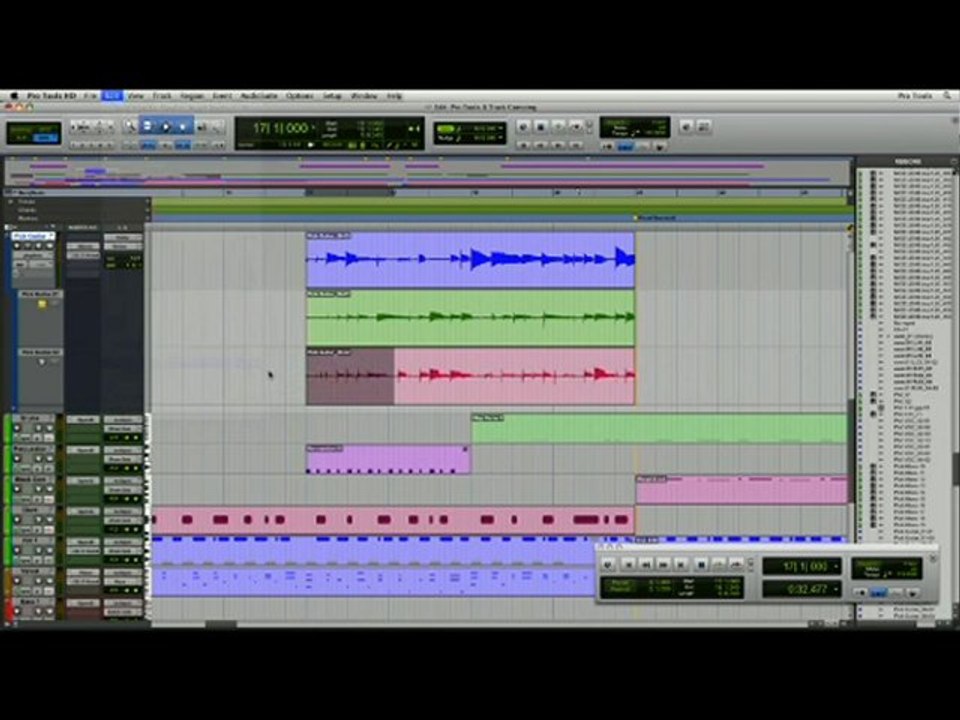Open the Options menu
Image resolution: width=960 pixels, height=720 pixels.
click(x=299, y=96)
